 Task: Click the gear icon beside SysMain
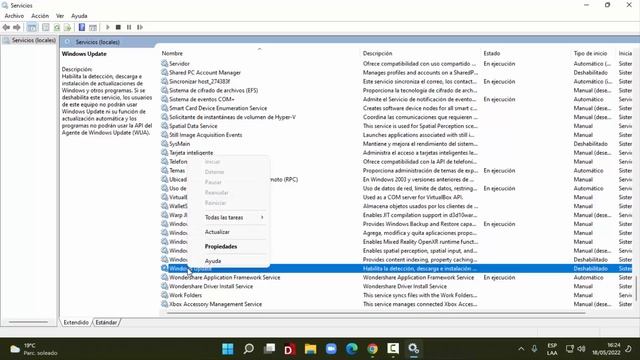pyautogui.click(x=164, y=144)
